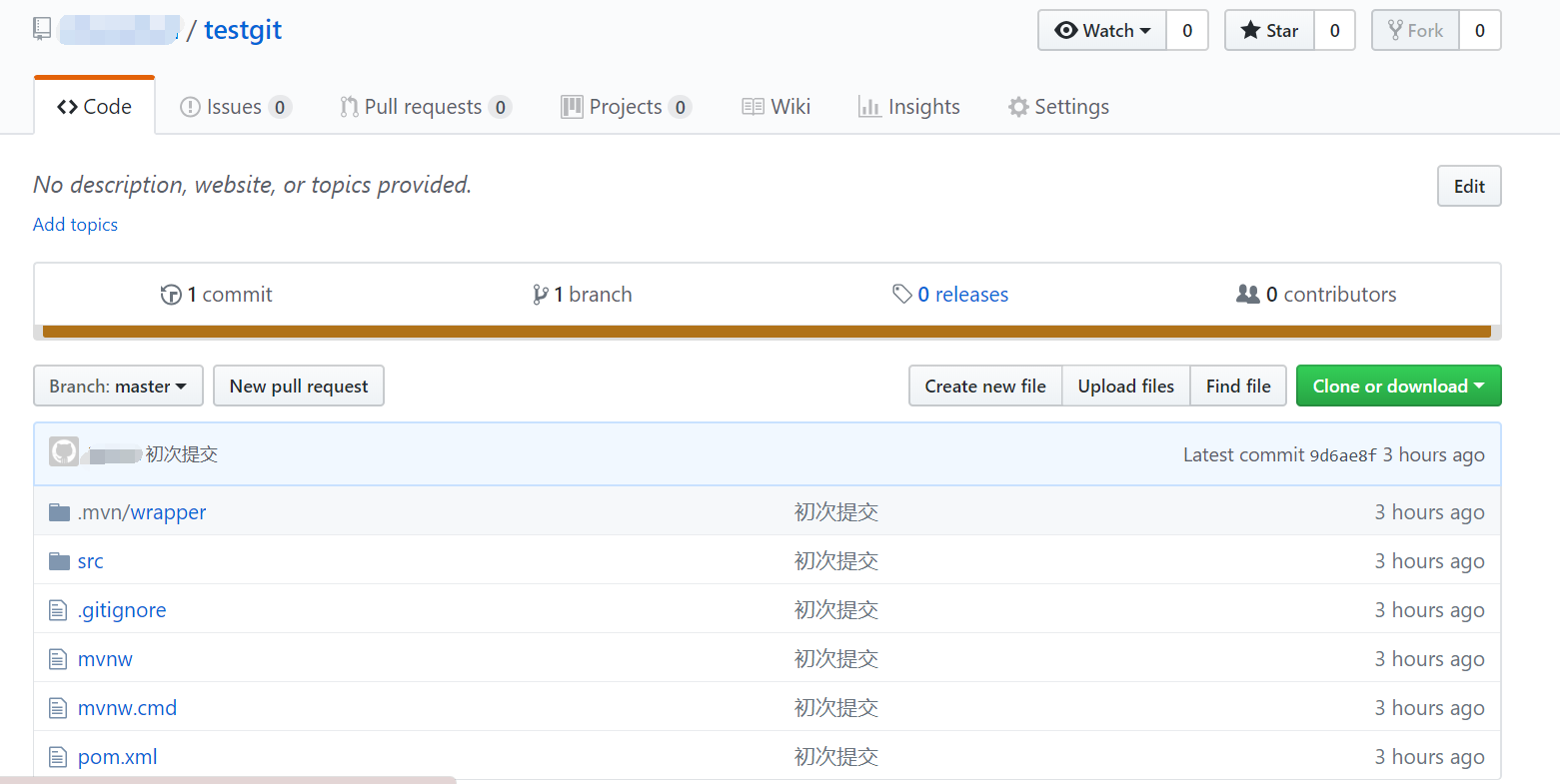
Task: Click the committer avatar thumbnail
Action: 63,451
